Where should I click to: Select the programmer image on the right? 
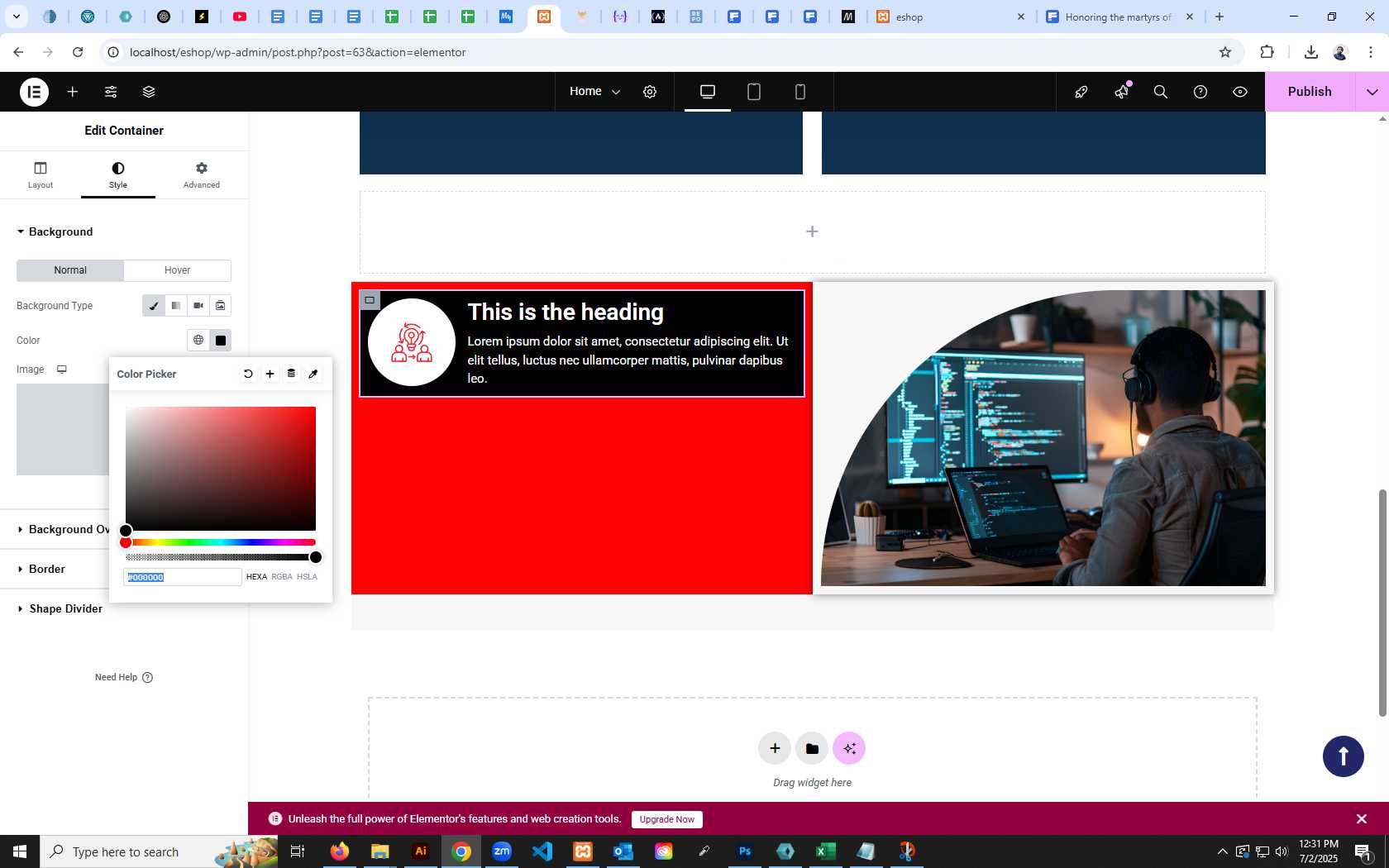(1043, 438)
